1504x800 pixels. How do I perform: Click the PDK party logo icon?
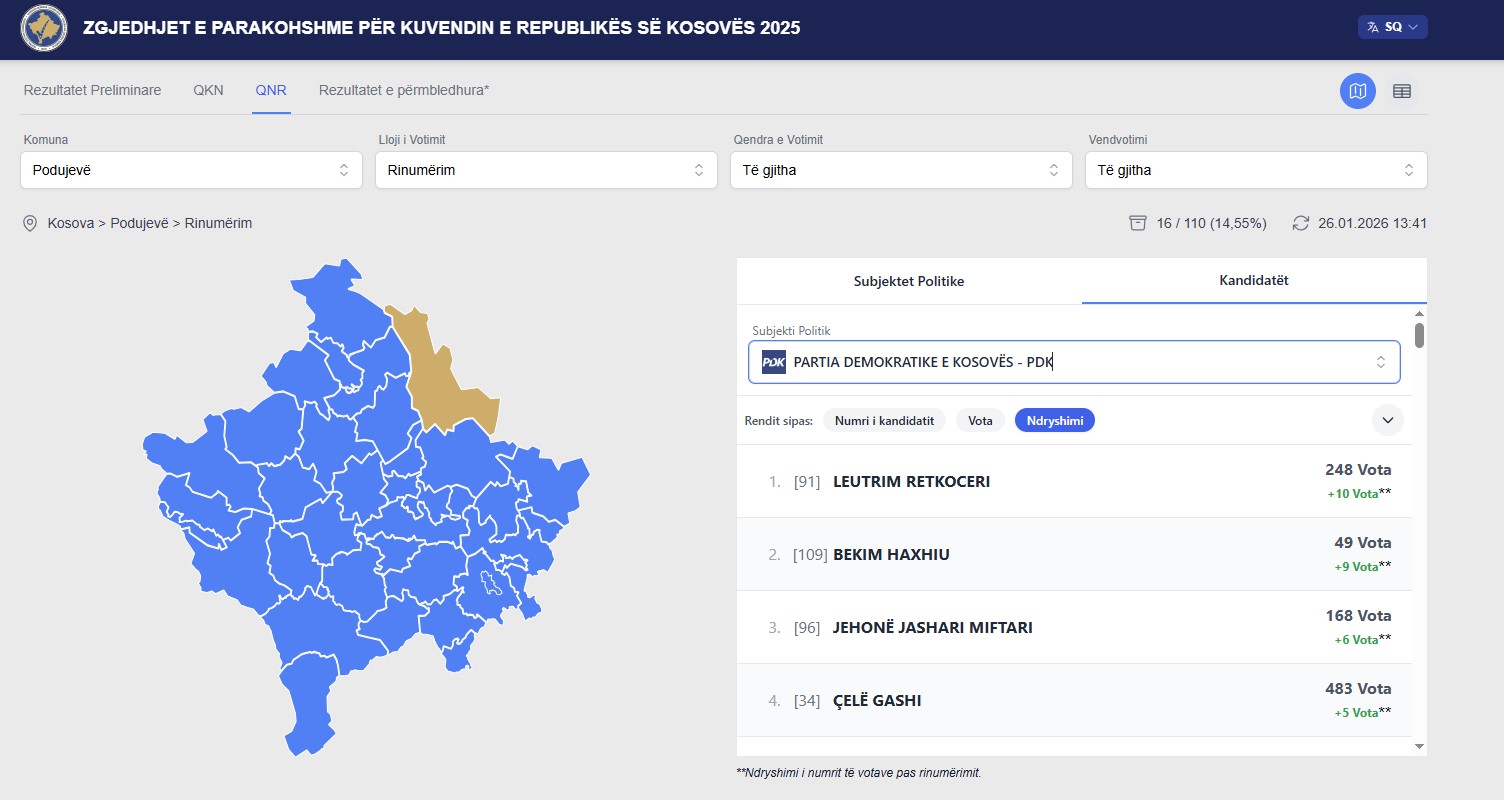773,362
